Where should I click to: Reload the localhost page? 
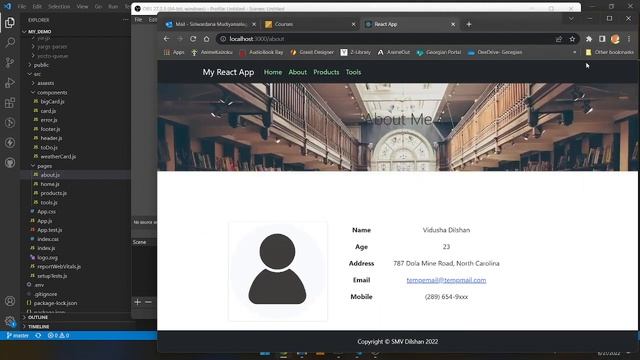[x=193, y=39]
